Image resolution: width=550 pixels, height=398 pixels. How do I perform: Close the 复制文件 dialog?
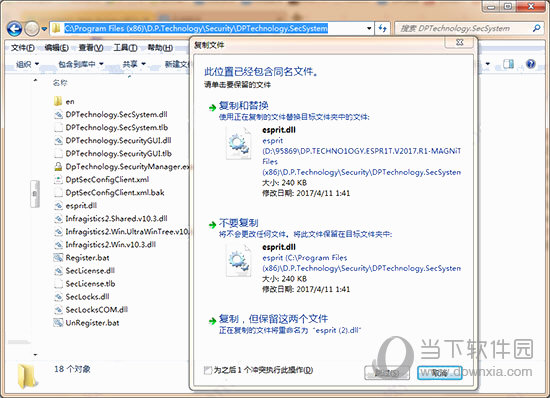[459, 43]
